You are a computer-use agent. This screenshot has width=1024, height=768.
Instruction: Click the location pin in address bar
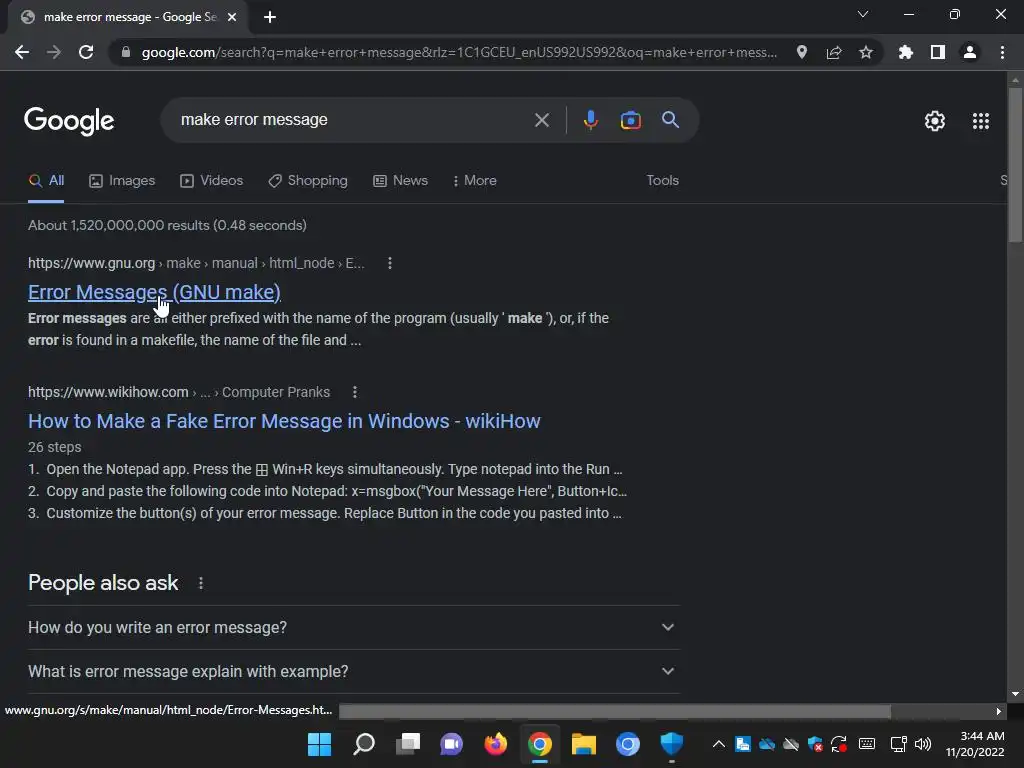[x=802, y=52]
